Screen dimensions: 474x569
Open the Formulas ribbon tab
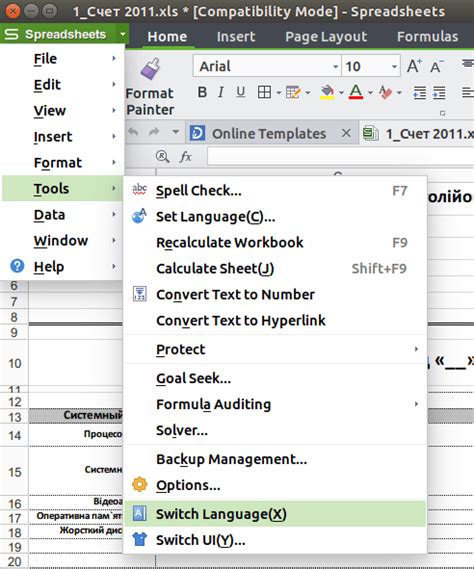pyautogui.click(x=428, y=37)
